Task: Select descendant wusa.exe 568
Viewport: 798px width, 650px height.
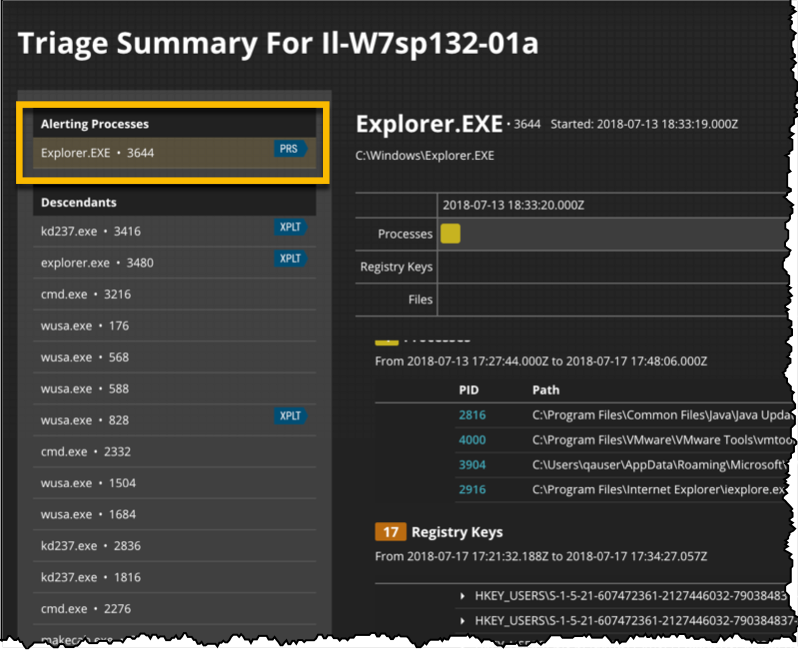Action: coord(174,357)
